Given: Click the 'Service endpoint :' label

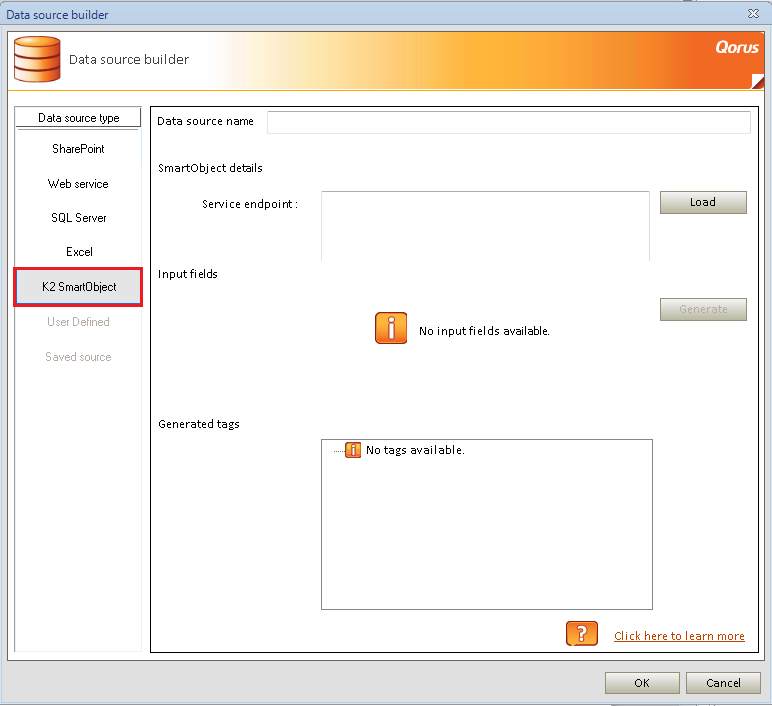Looking at the screenshot, I should 250,204.
